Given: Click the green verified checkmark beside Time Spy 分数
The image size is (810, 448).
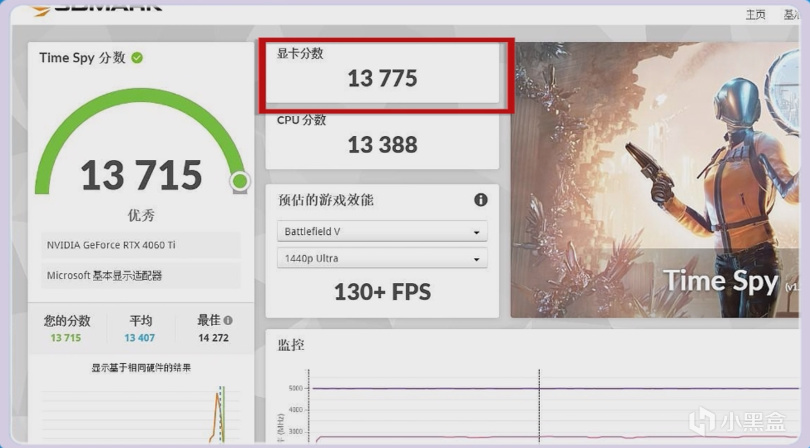Looking at the screenshot, I should [x=137, y=58].
